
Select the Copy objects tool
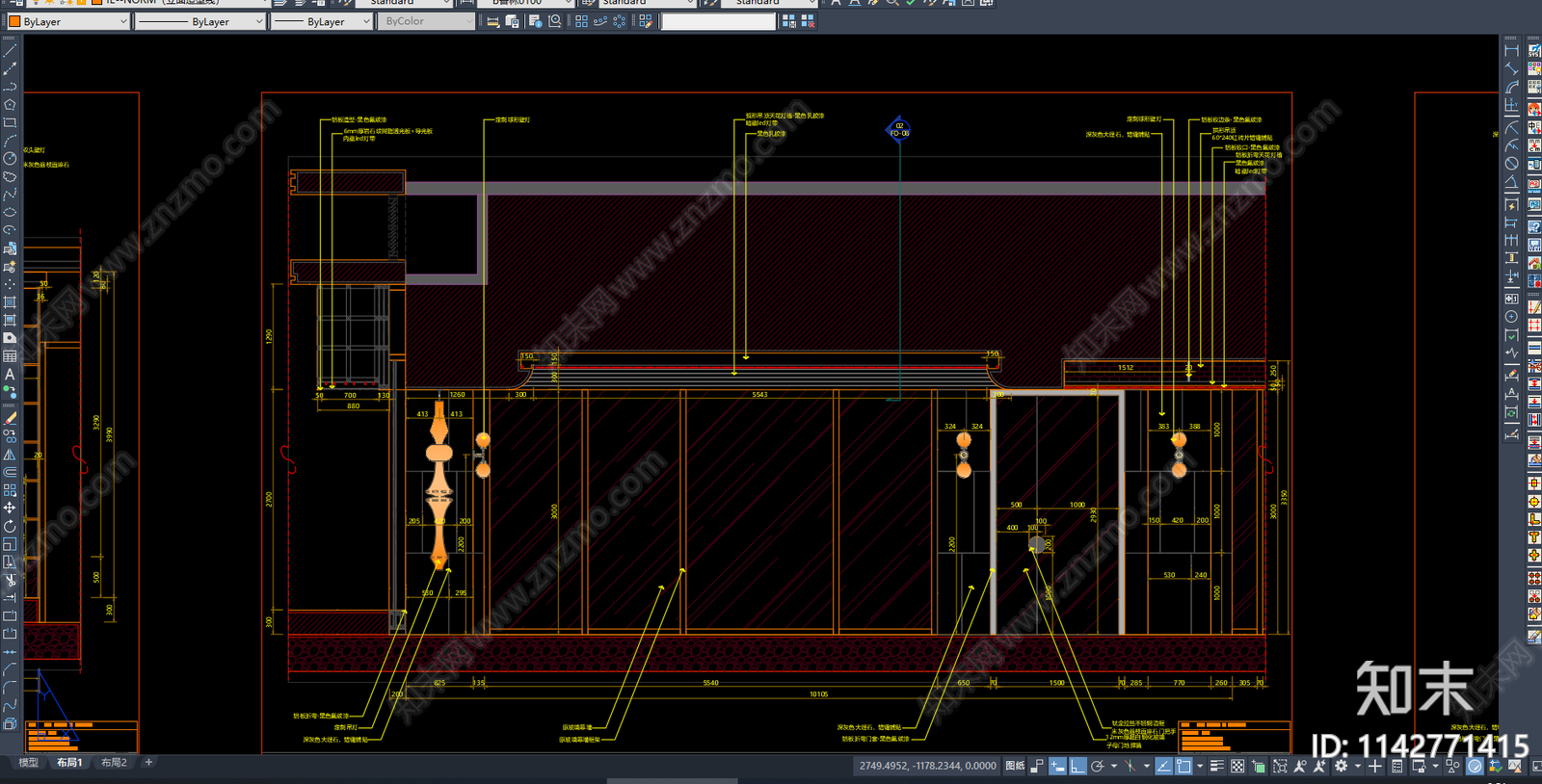[10, 436]
